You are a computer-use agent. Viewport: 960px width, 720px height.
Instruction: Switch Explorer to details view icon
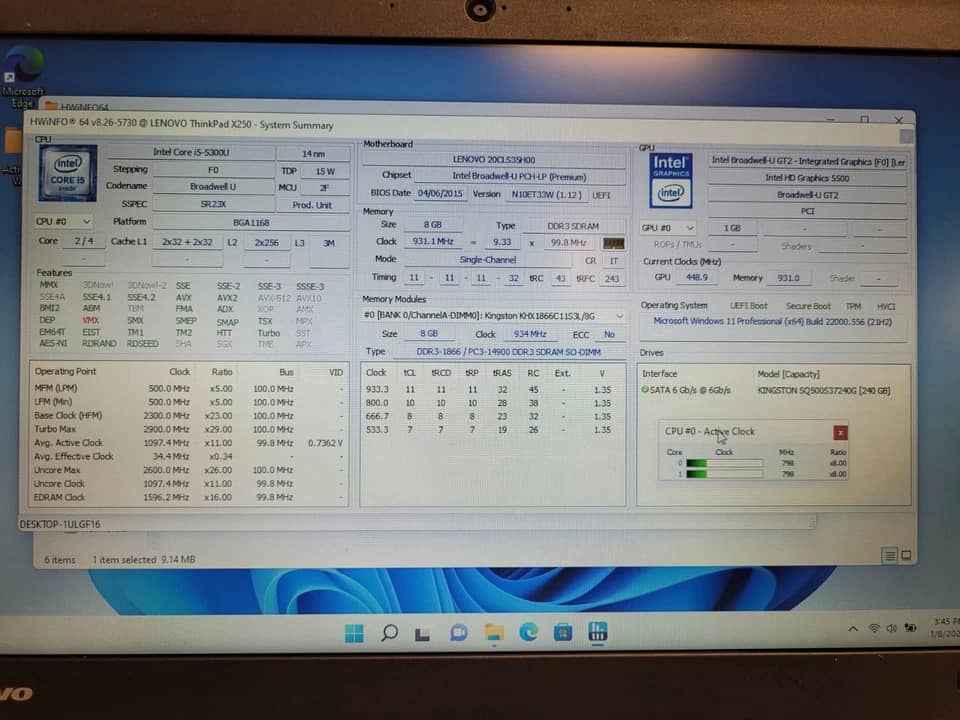pyautogui.click(x=889, y=555)
